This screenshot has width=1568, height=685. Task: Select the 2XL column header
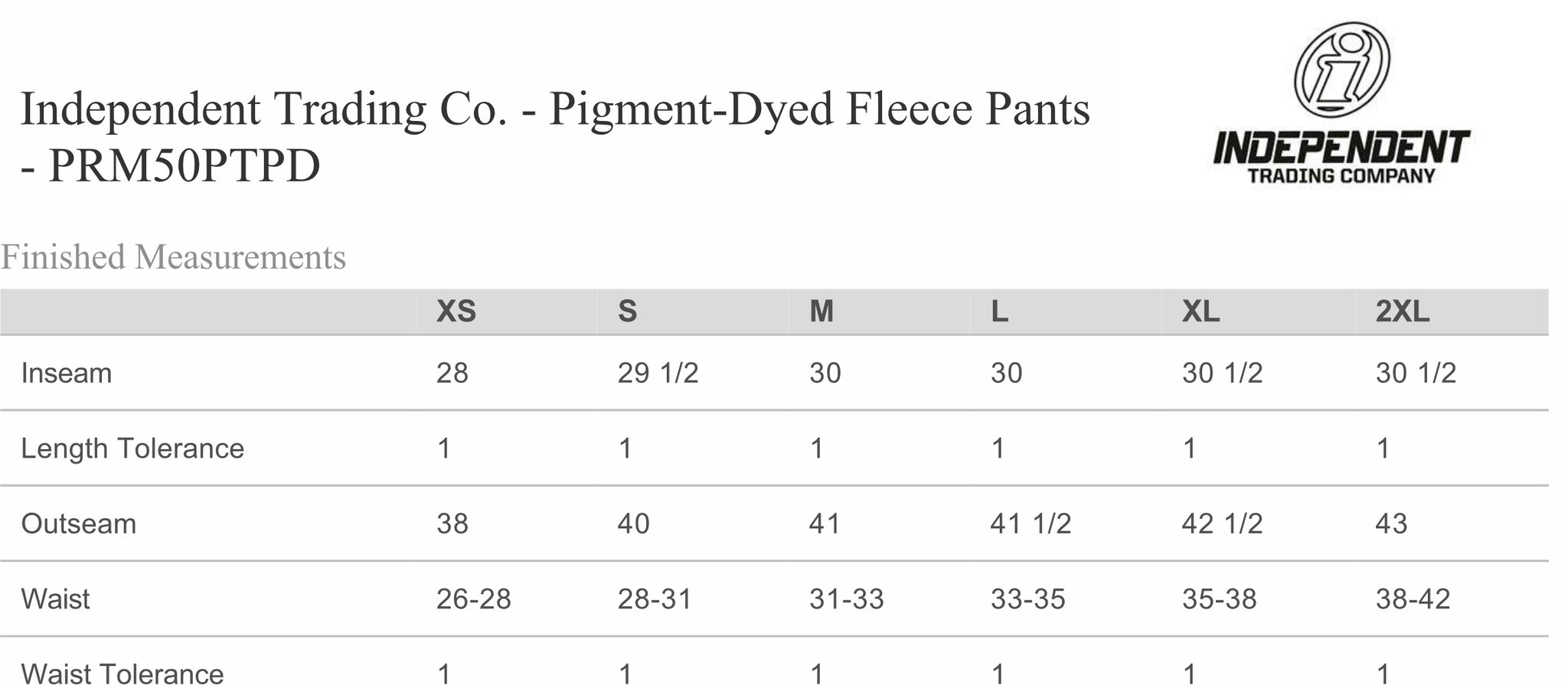(1403, 312)
